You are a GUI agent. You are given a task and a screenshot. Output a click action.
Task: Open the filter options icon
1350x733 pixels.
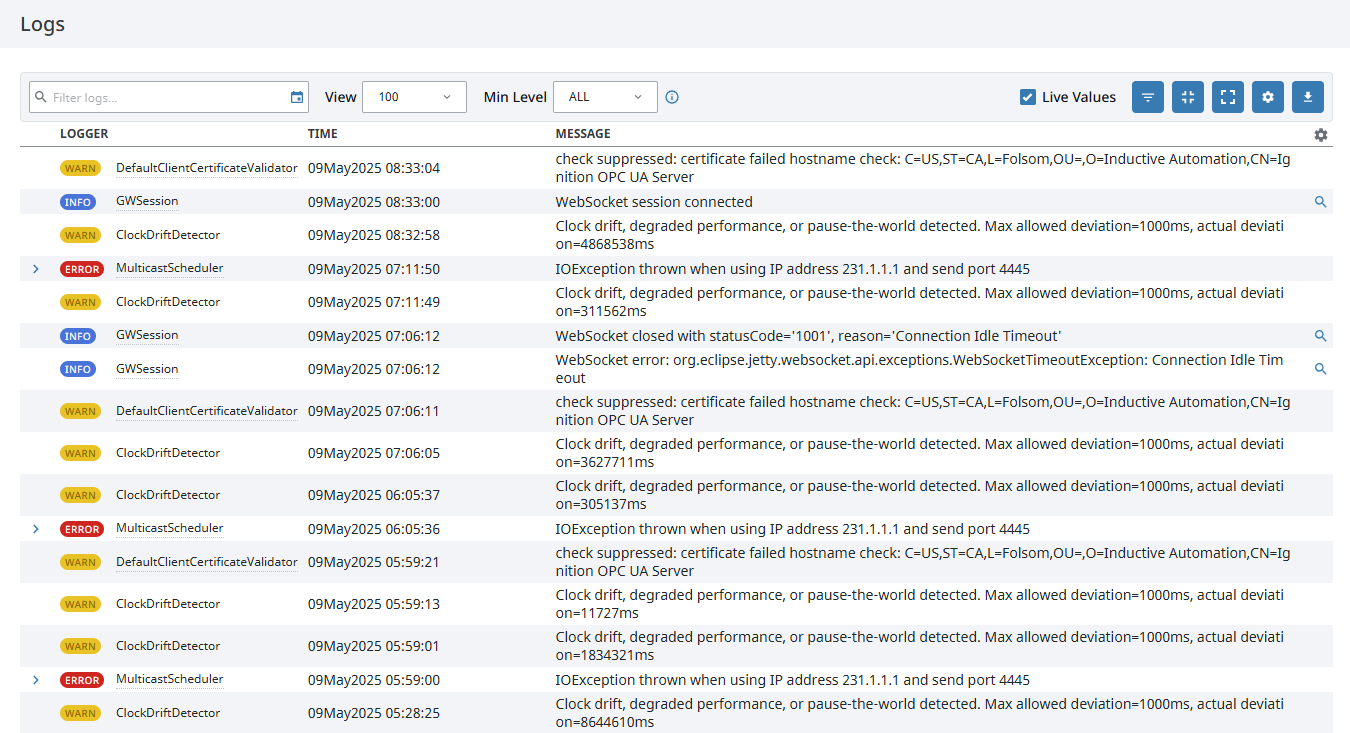pyautogui.click(x=1147, y=97)
